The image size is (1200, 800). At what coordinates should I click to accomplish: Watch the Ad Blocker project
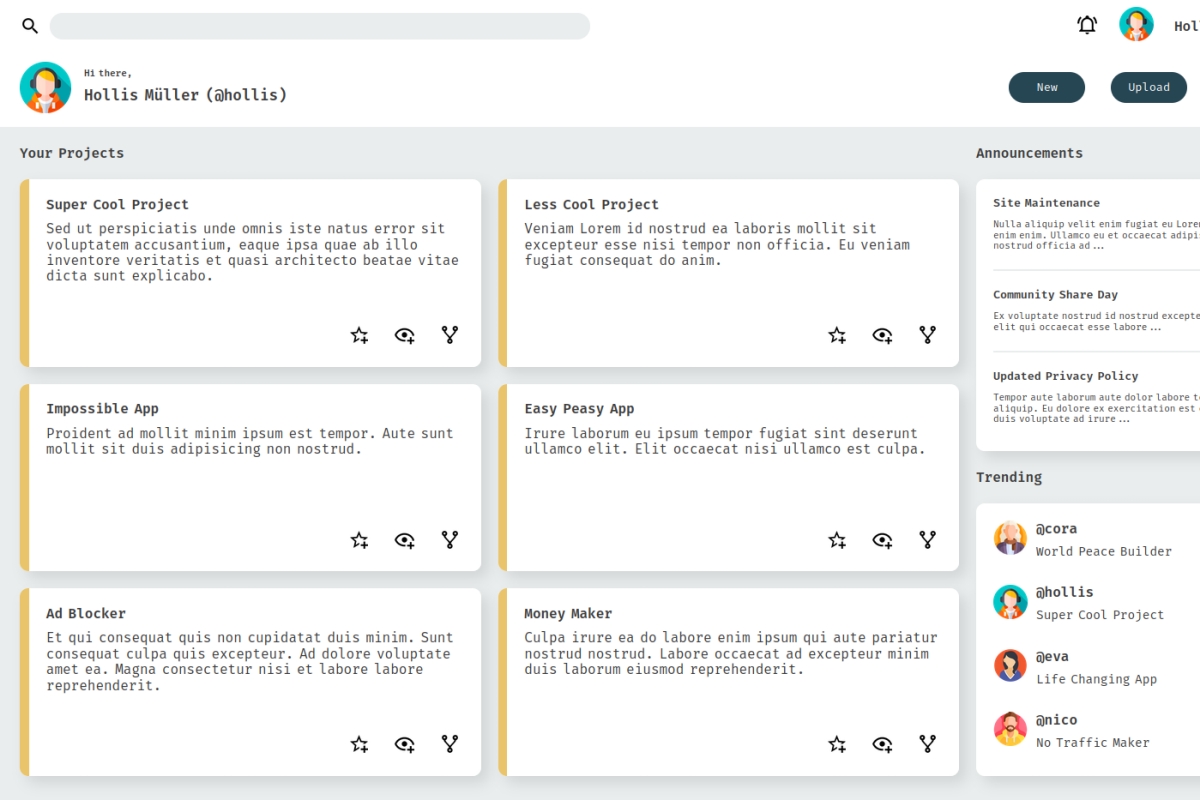pyautogui.click(x=404, y=744)
